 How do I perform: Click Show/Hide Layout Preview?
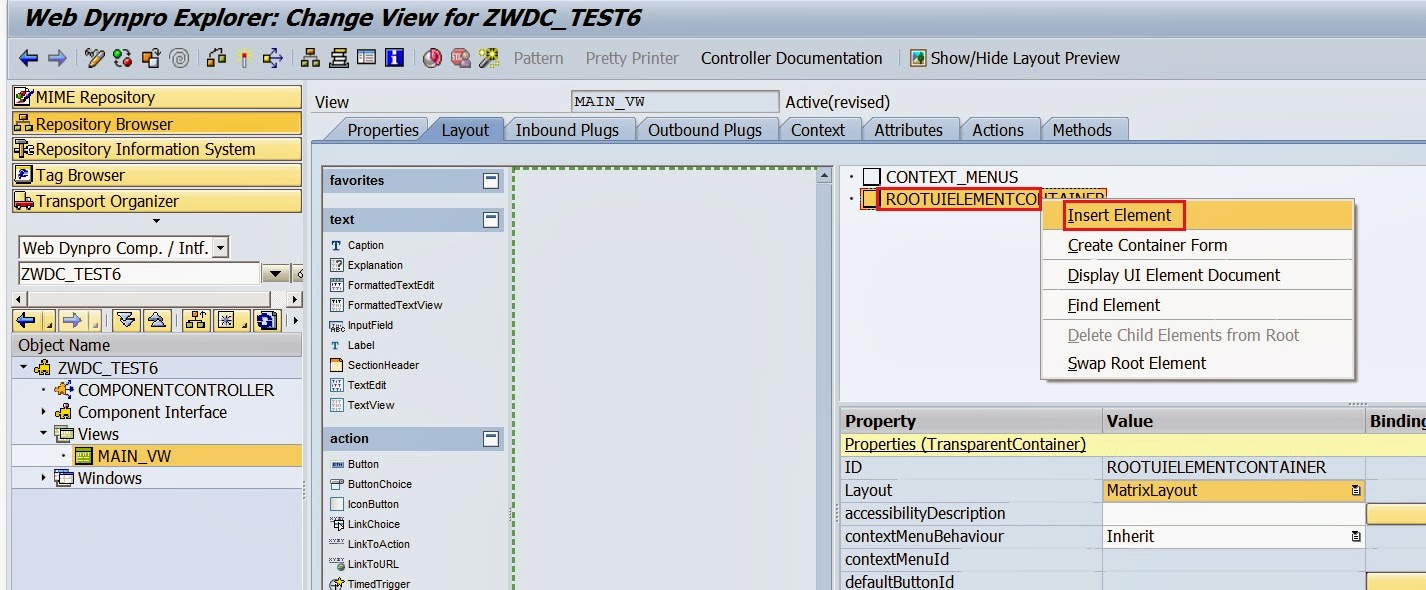pyautogui.click(x=1014, y=58)
